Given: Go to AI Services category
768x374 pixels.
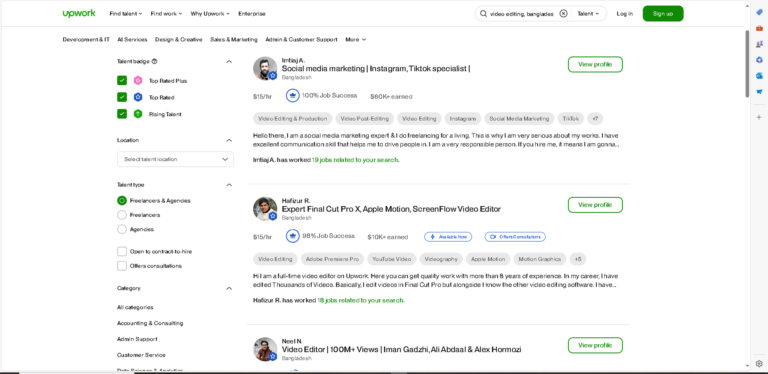Looking at the screenshot, I should point(132,40).
